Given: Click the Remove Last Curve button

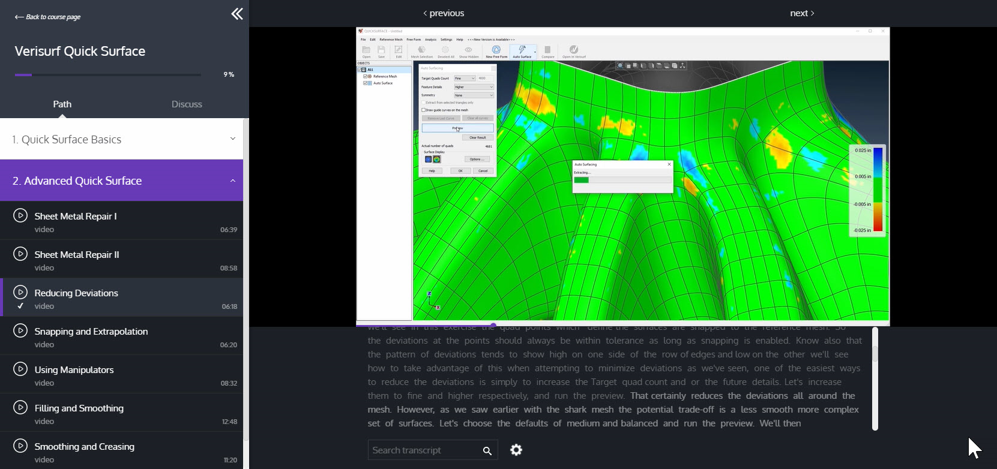Looking at the screenshot, I should [x=441, y=118].
